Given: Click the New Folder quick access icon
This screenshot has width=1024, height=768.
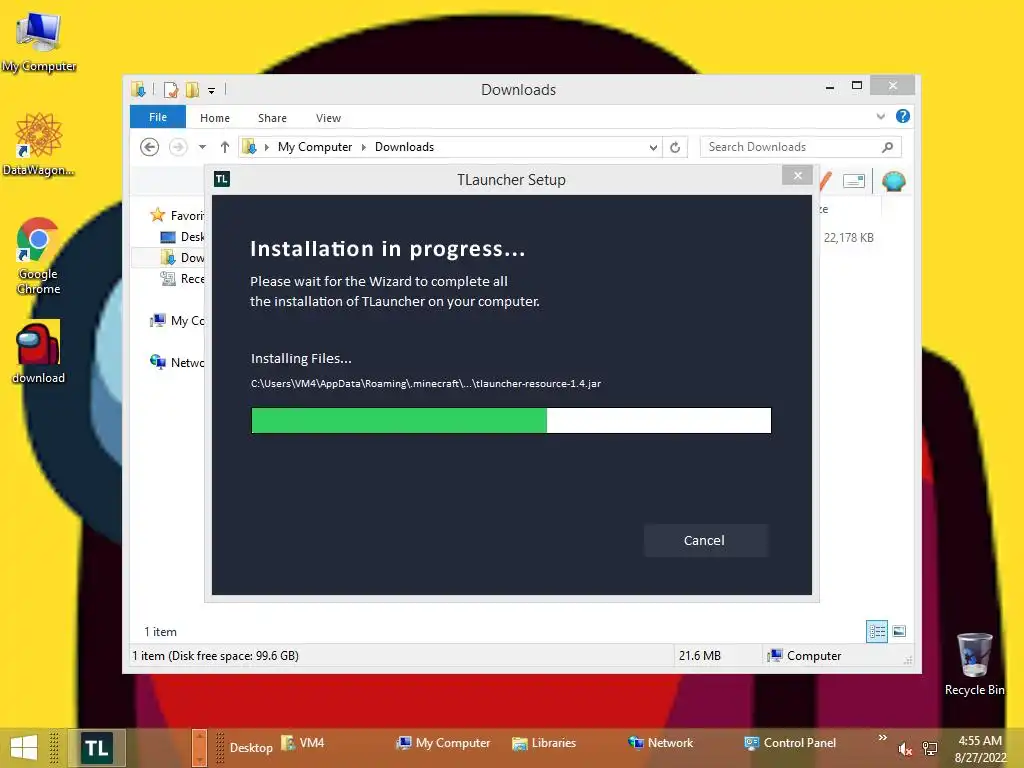Looking at the screenshot, I should click(192, 89).
